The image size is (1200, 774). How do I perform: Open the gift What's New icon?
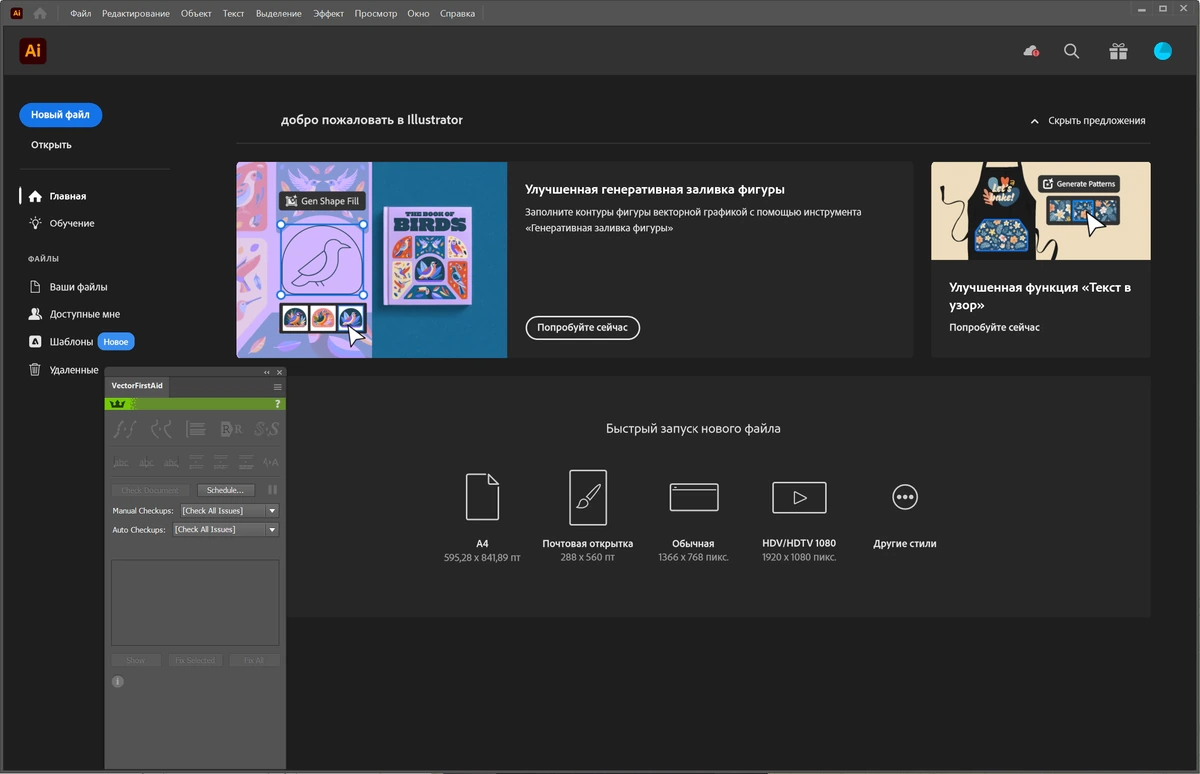pyautogui.click(x=1118, y=51)
